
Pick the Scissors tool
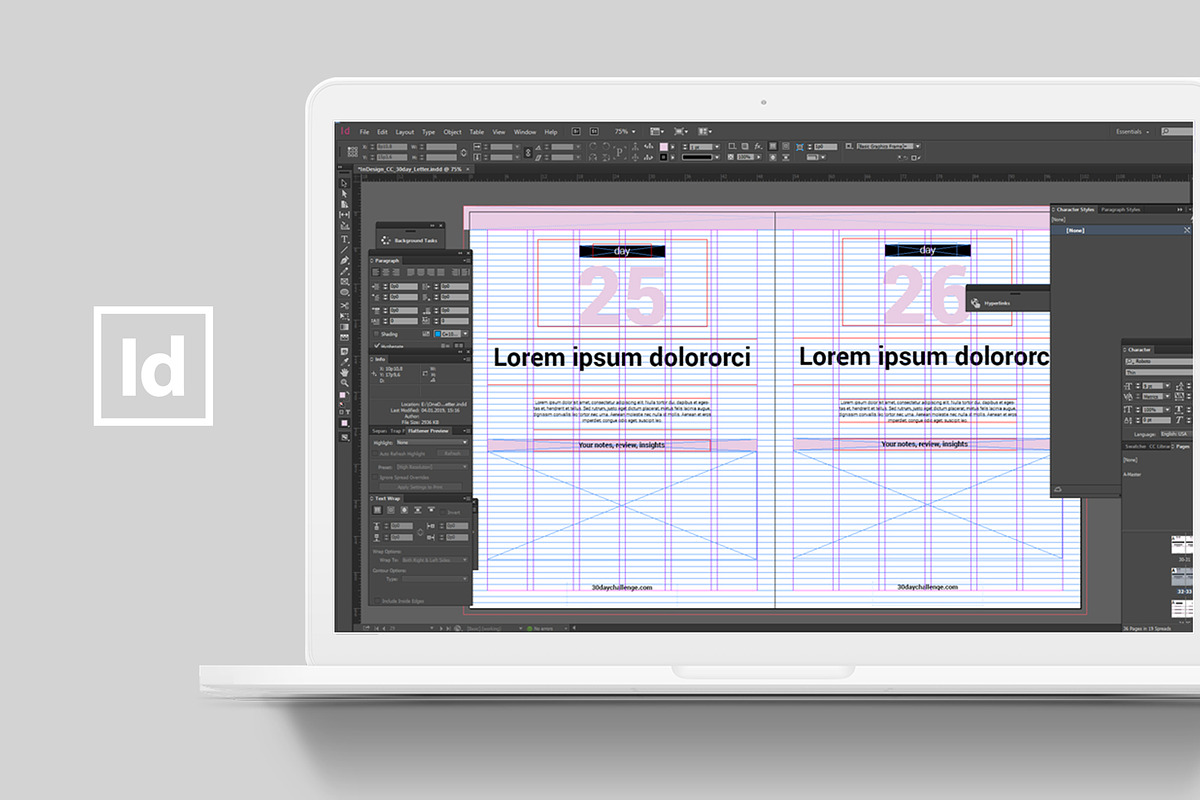[x=345, y=305]
